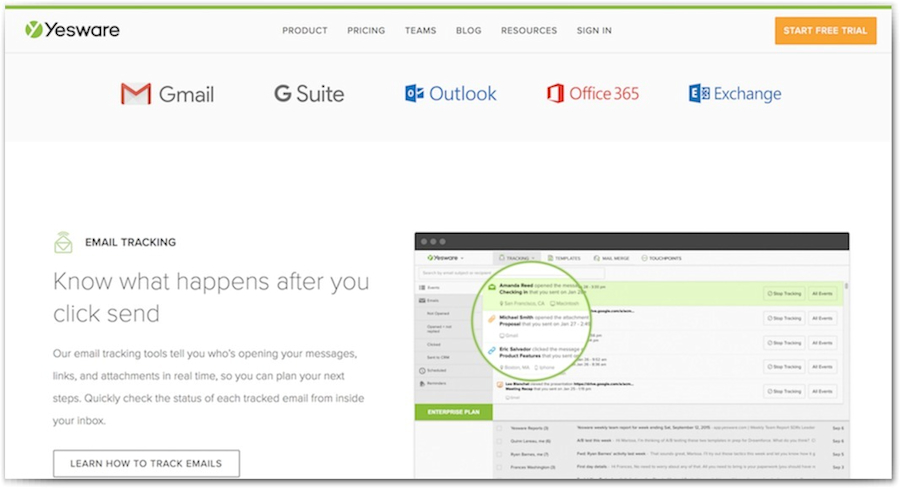The width and height of the screenshot is (900, 488).
Task: Click All Events on Amanda Reed's row
Action: click(x=822, y=293)
